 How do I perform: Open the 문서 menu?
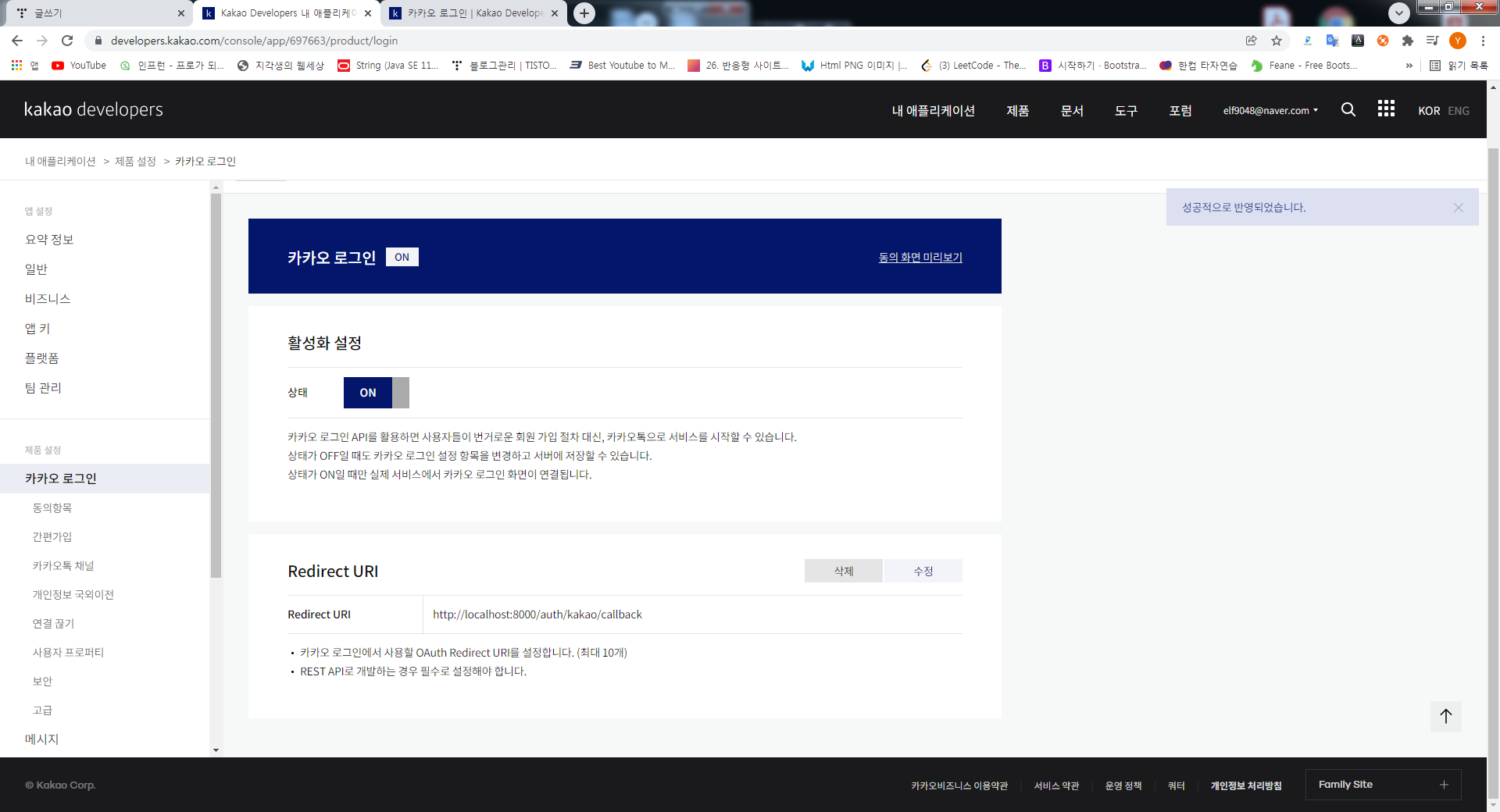[x=1072, y=111]
